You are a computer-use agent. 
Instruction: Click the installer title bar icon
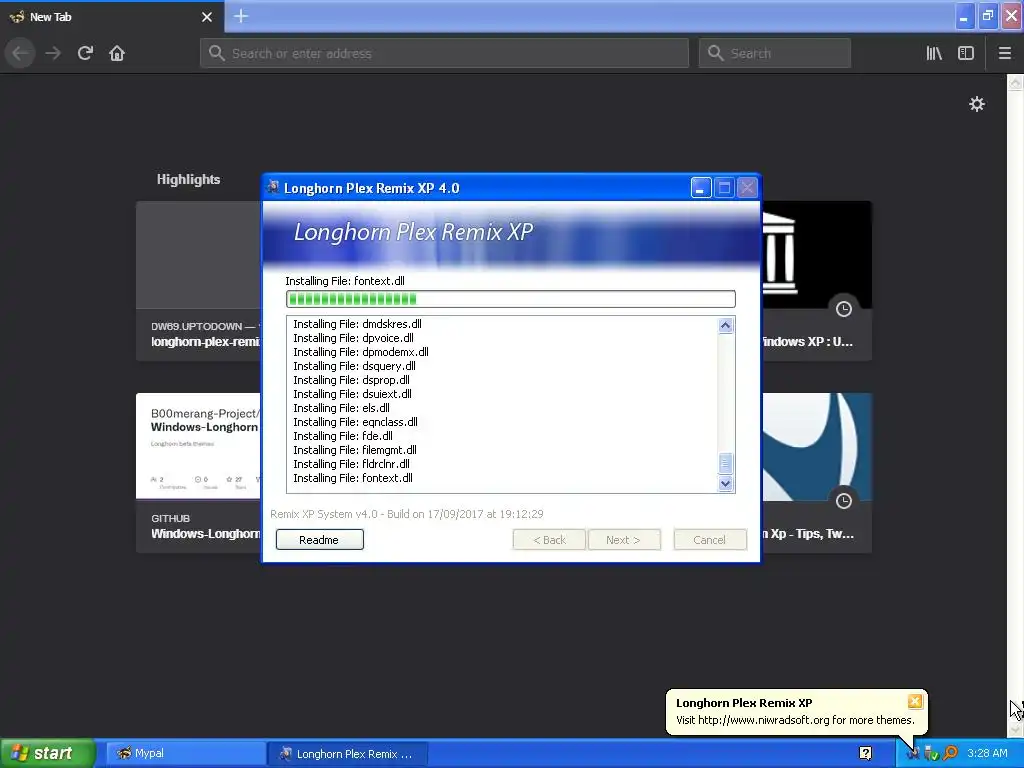[x=273, y=187]
